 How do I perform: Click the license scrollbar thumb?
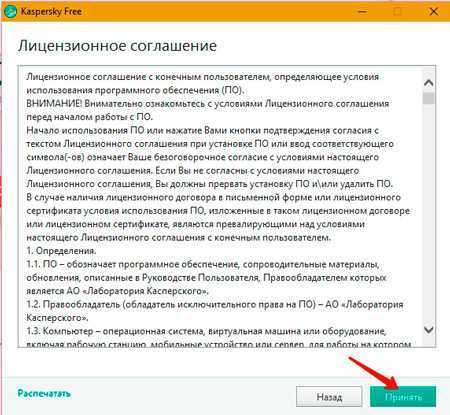tap(429, 99)
